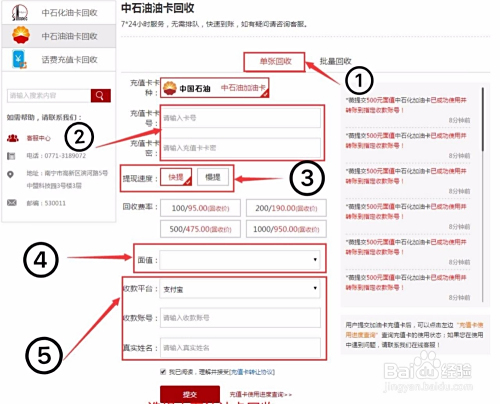Open the 客服中心 link
The height and width of the screenshot is (404, 500).
click(39, 138)
